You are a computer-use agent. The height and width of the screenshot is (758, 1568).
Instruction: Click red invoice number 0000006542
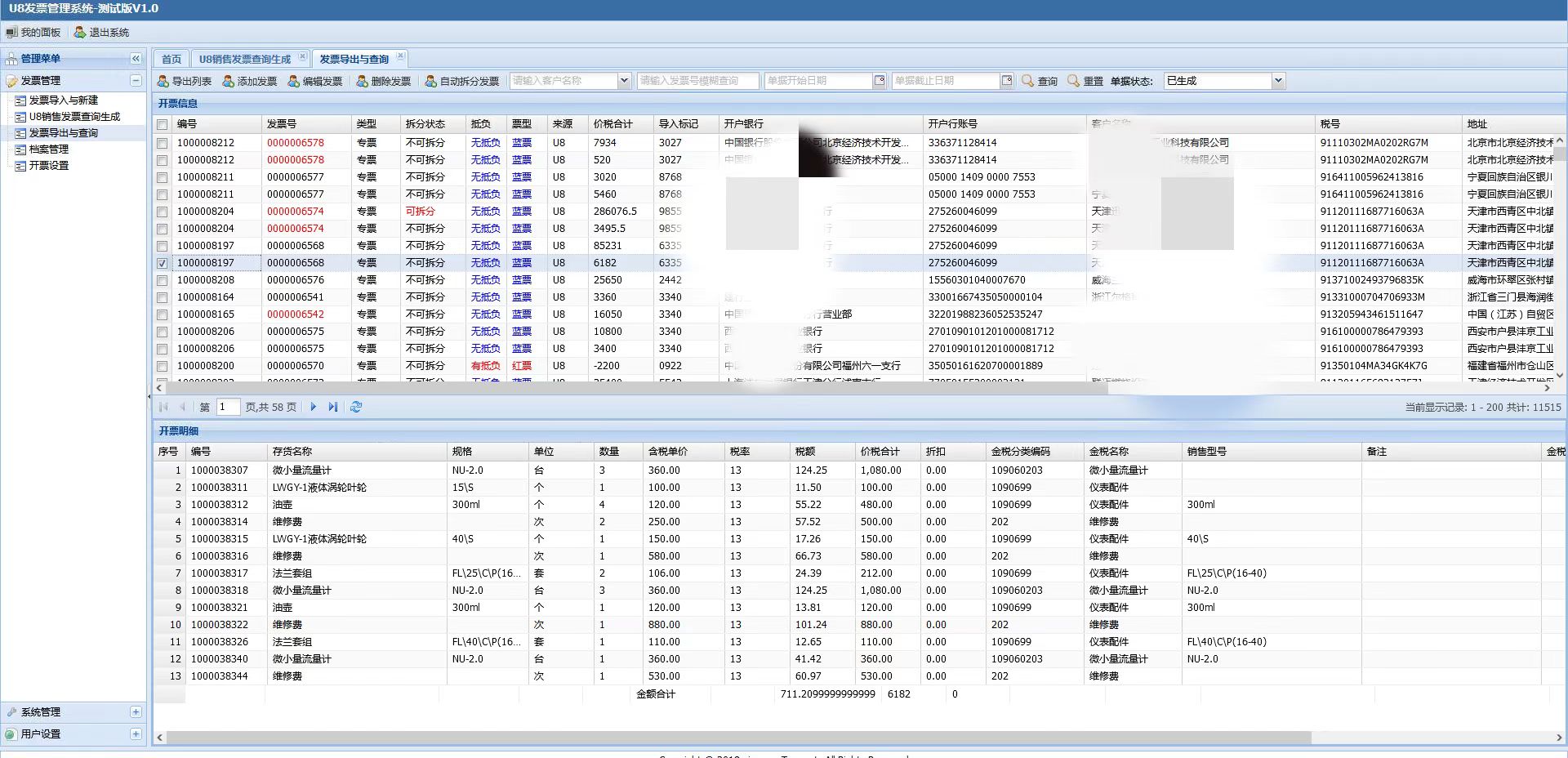(x=296, y=314)
